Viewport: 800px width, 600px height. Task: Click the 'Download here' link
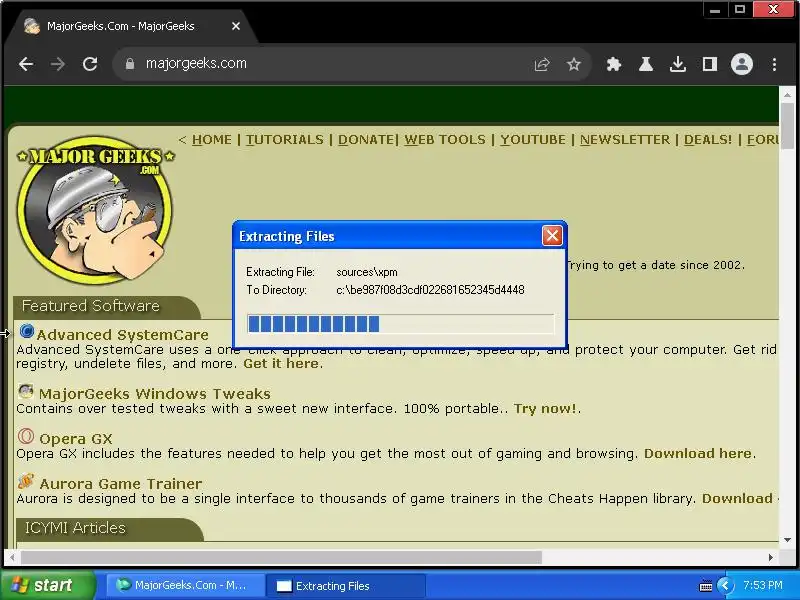697,454
